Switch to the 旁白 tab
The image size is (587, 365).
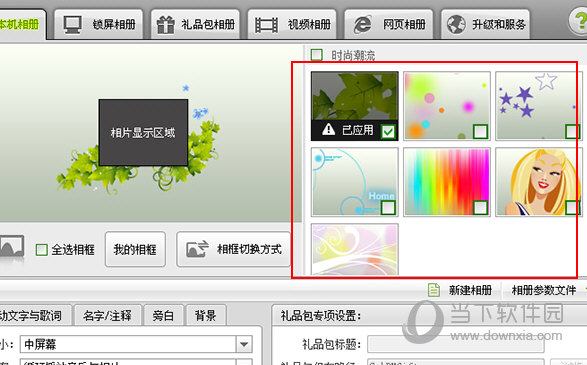pos(163,316)
